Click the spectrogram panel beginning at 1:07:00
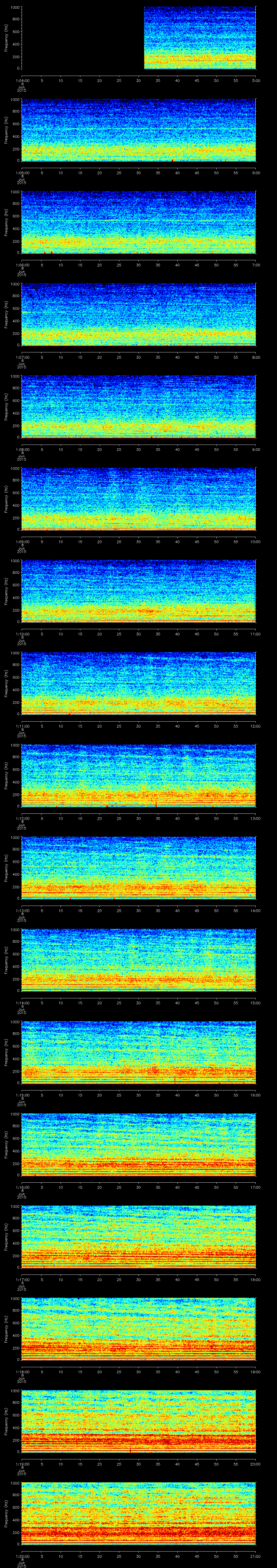Screen dimensions: 277x1568 coord(139,315)
